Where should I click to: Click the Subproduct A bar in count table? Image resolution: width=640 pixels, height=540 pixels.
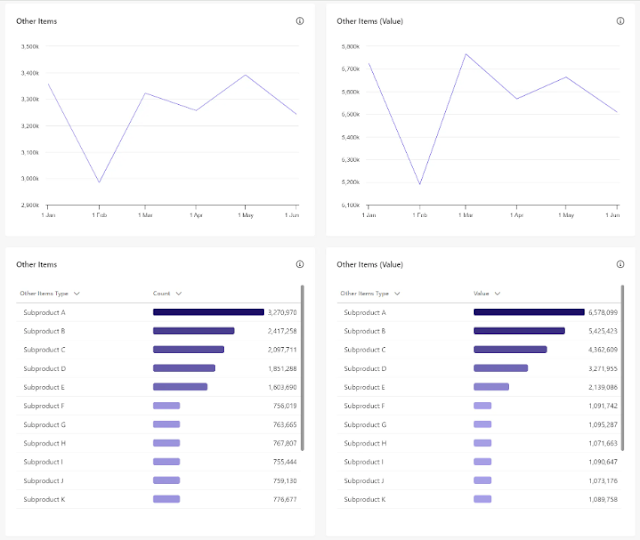[209, 312]
